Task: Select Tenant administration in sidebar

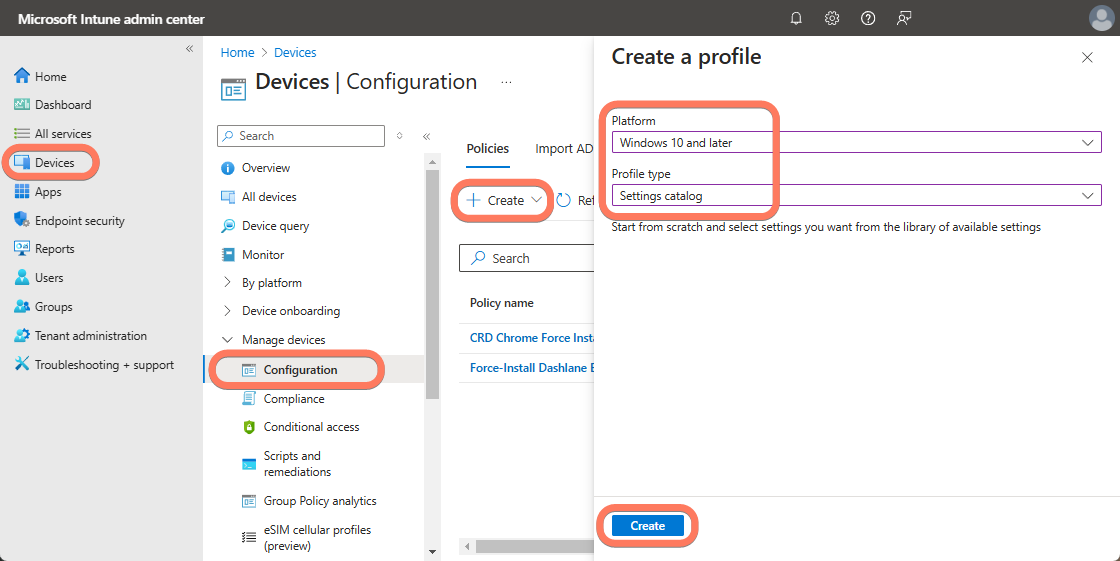Action: (x=90, y=336)
